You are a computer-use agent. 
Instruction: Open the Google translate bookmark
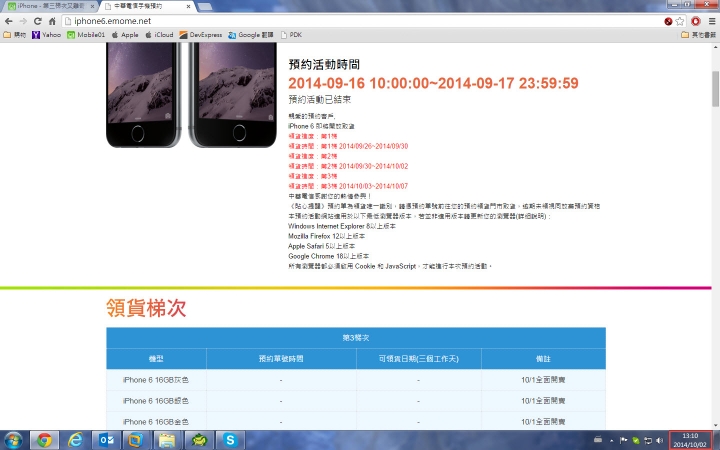(x=251, y=35)
